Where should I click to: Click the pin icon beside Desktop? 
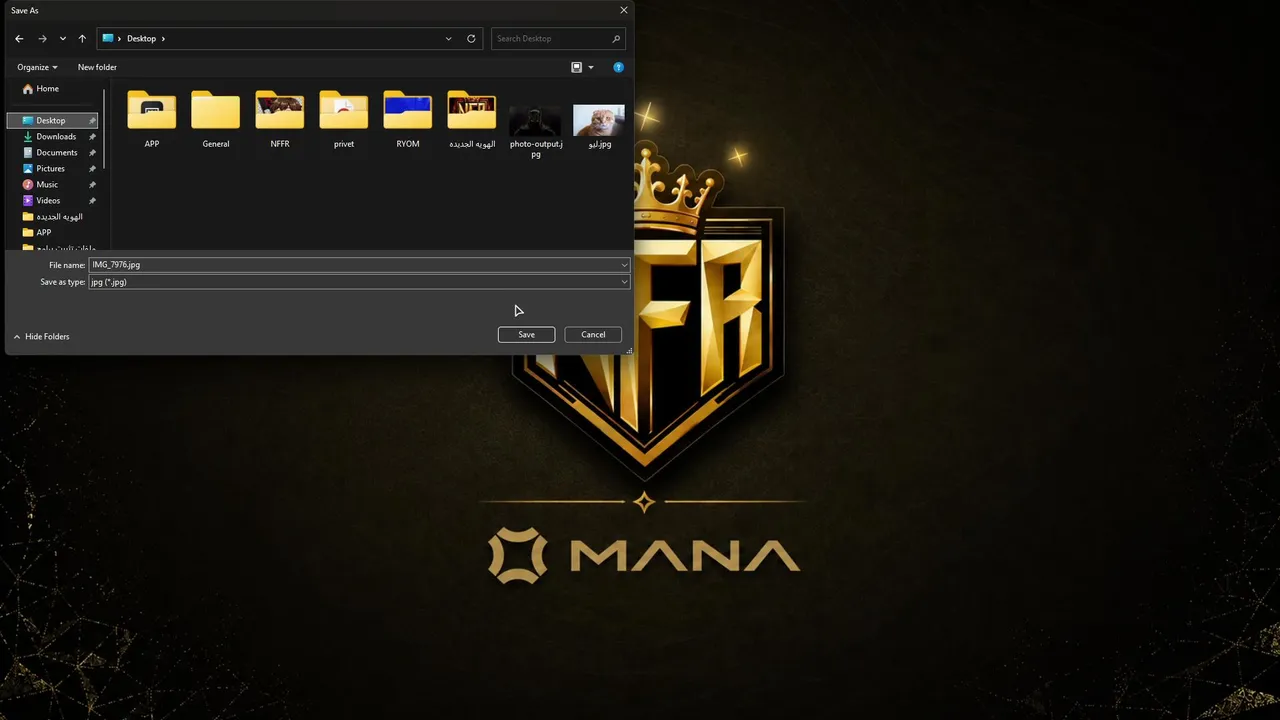point(92,121)
